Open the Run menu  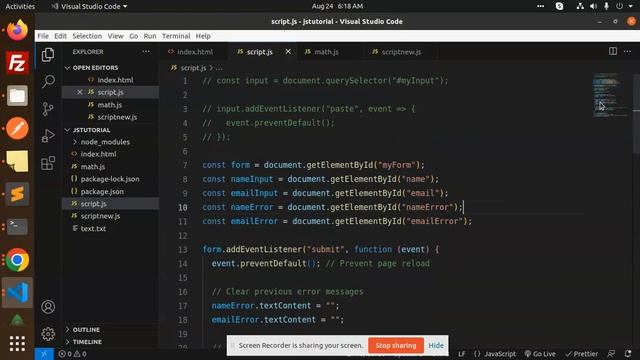(x=150, y=36)
